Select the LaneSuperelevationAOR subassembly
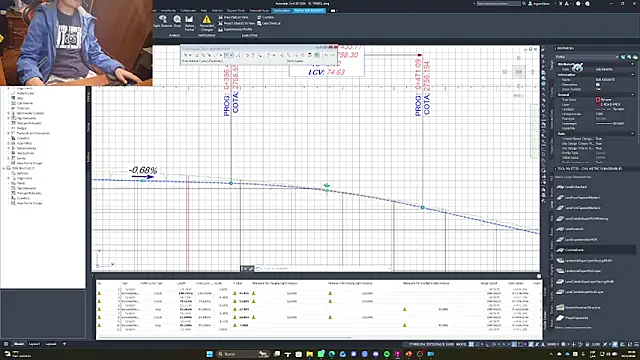640x360 pixels. pos(577,240)
